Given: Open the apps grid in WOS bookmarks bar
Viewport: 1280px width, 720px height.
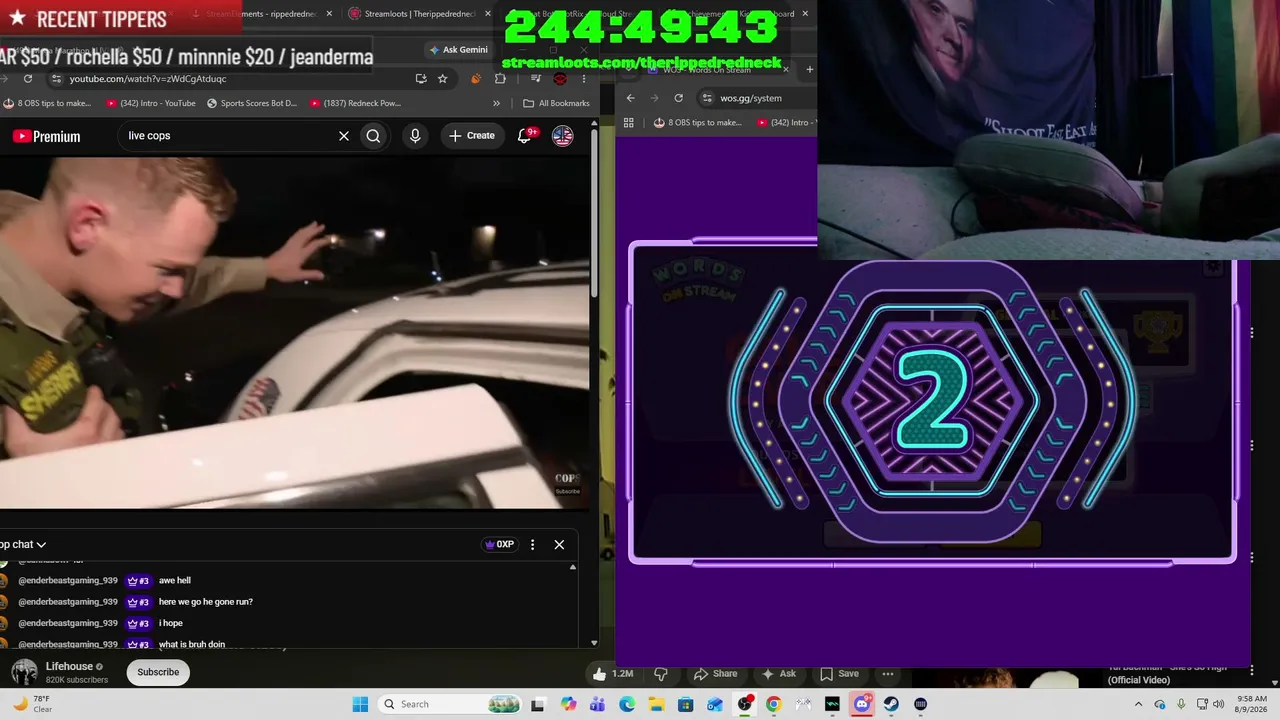Looking at the screenshot, I should coord(628,122).
